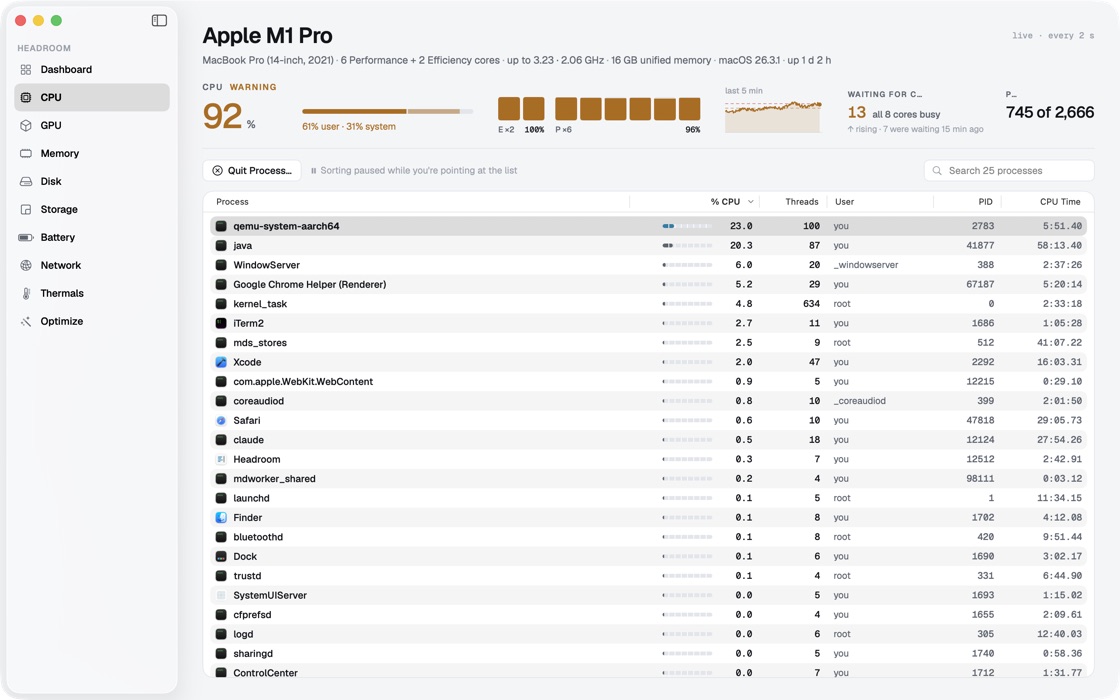Click the performance cores load blocks
Screen dimensions: 1120x700
[x=628, y=109]
